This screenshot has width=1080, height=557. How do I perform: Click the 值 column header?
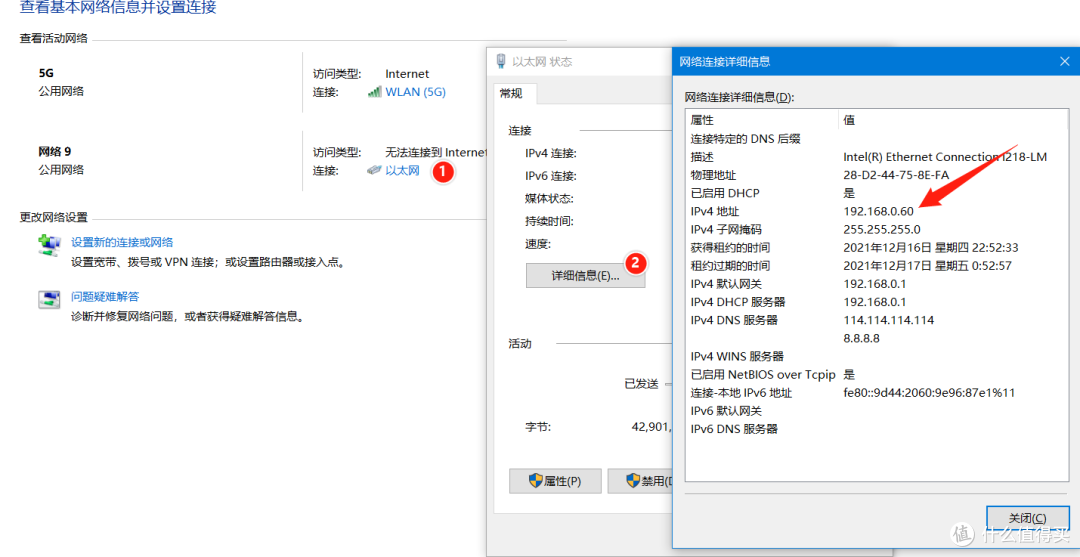click(x=954, y=120)
